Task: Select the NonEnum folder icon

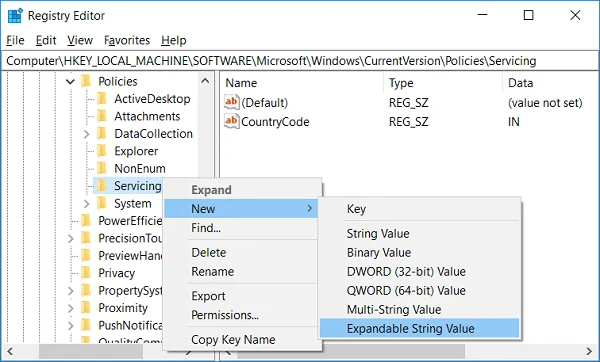Action: pyautogui.click(x=102, y=168)
